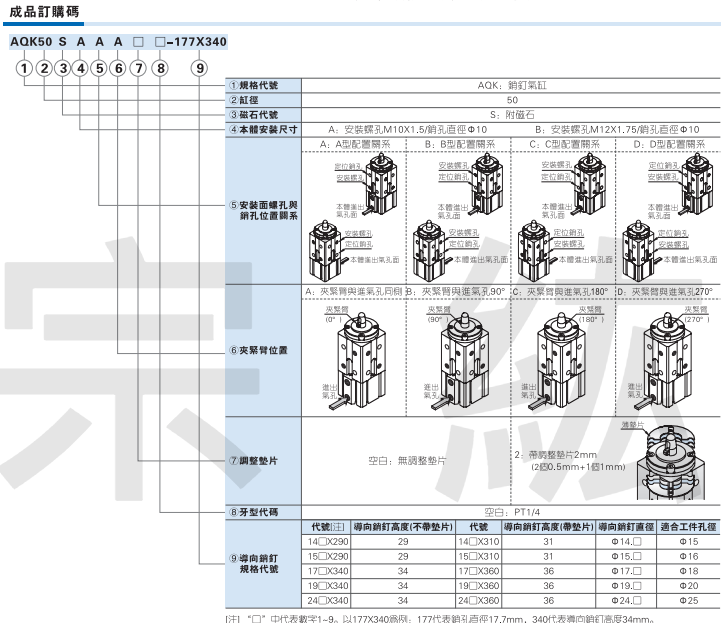This screenshot has width=727, height=625.
Task: Select the AQK50 text in the order code
Action: (31, 42)
